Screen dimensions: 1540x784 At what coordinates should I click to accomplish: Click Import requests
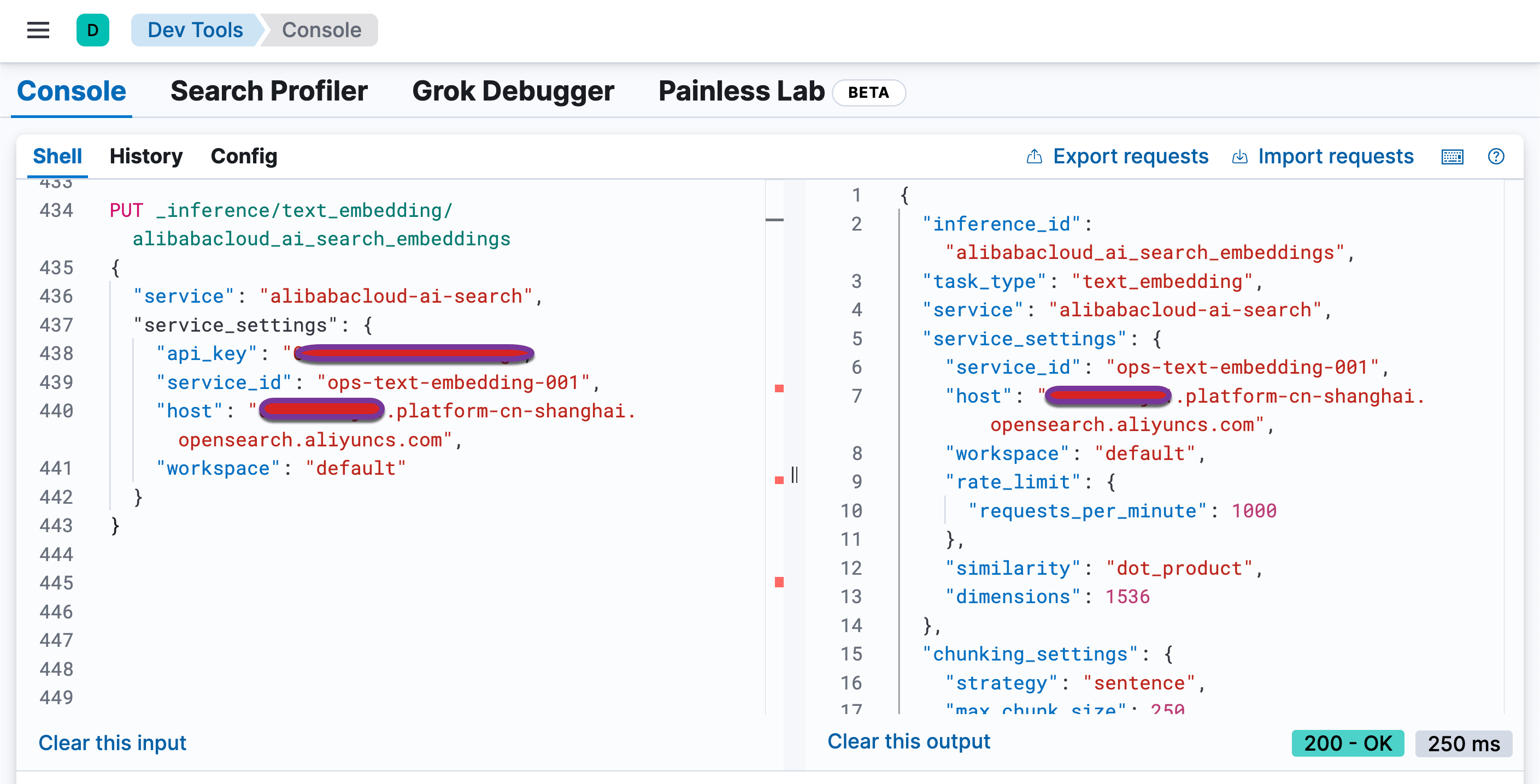[1336, 156]
